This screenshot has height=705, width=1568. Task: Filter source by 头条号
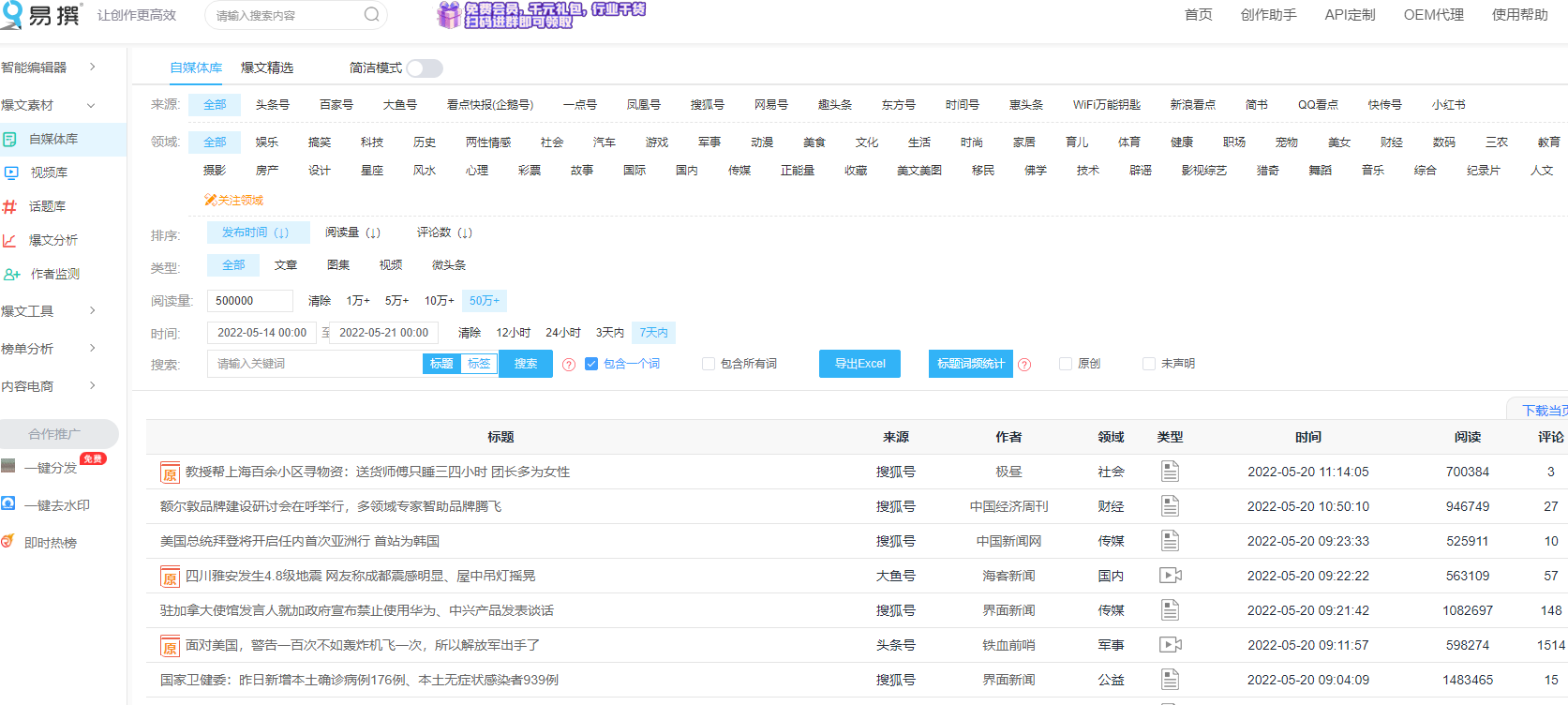[x=273, y=105]
